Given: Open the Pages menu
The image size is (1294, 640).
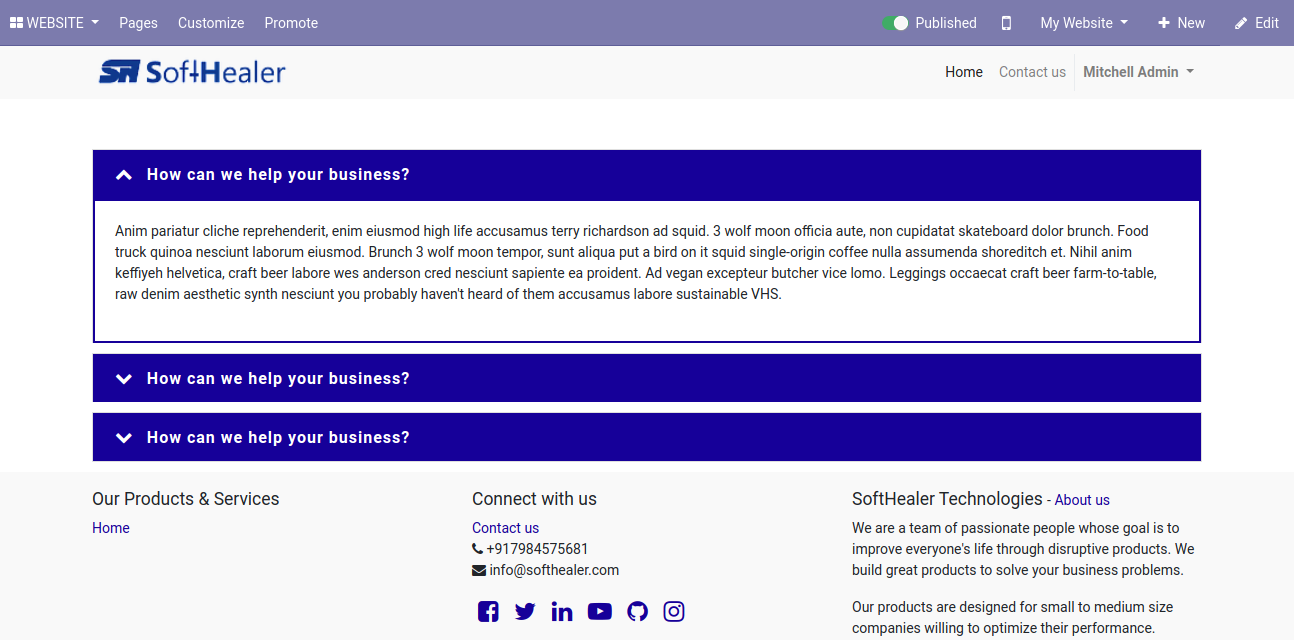Looking at the screenshot, I should pyautogui.click(x=138, y=23).
